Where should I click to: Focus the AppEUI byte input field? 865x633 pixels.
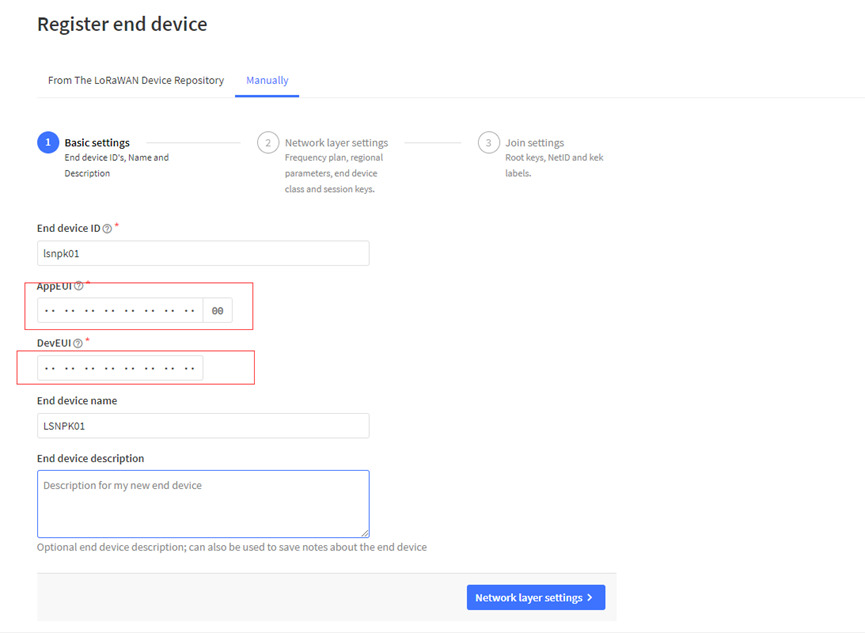(x=120, y=311)
